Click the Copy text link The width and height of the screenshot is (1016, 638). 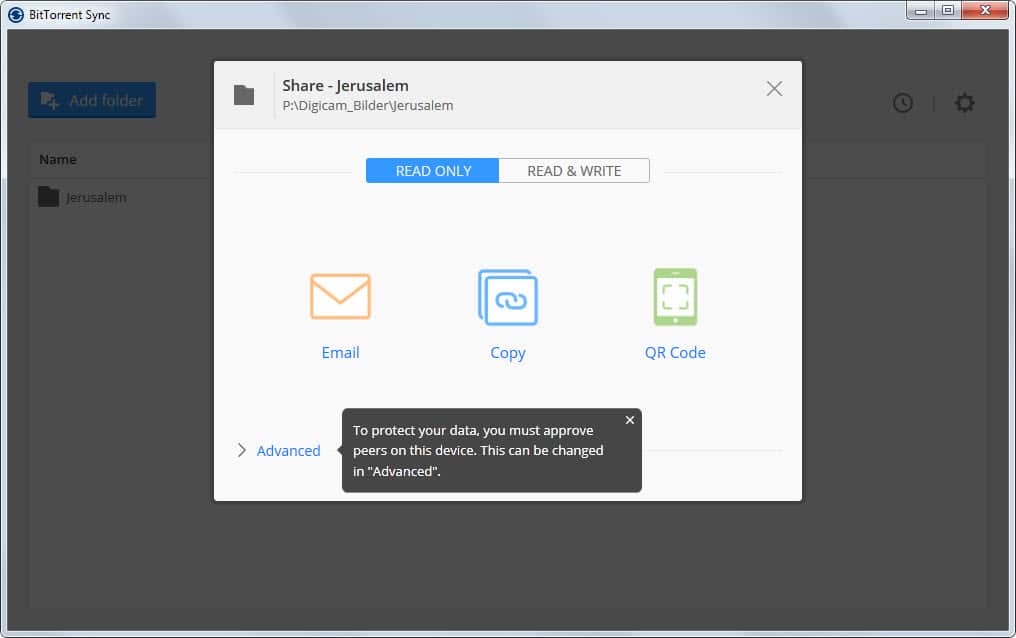[x=508, y=353]
